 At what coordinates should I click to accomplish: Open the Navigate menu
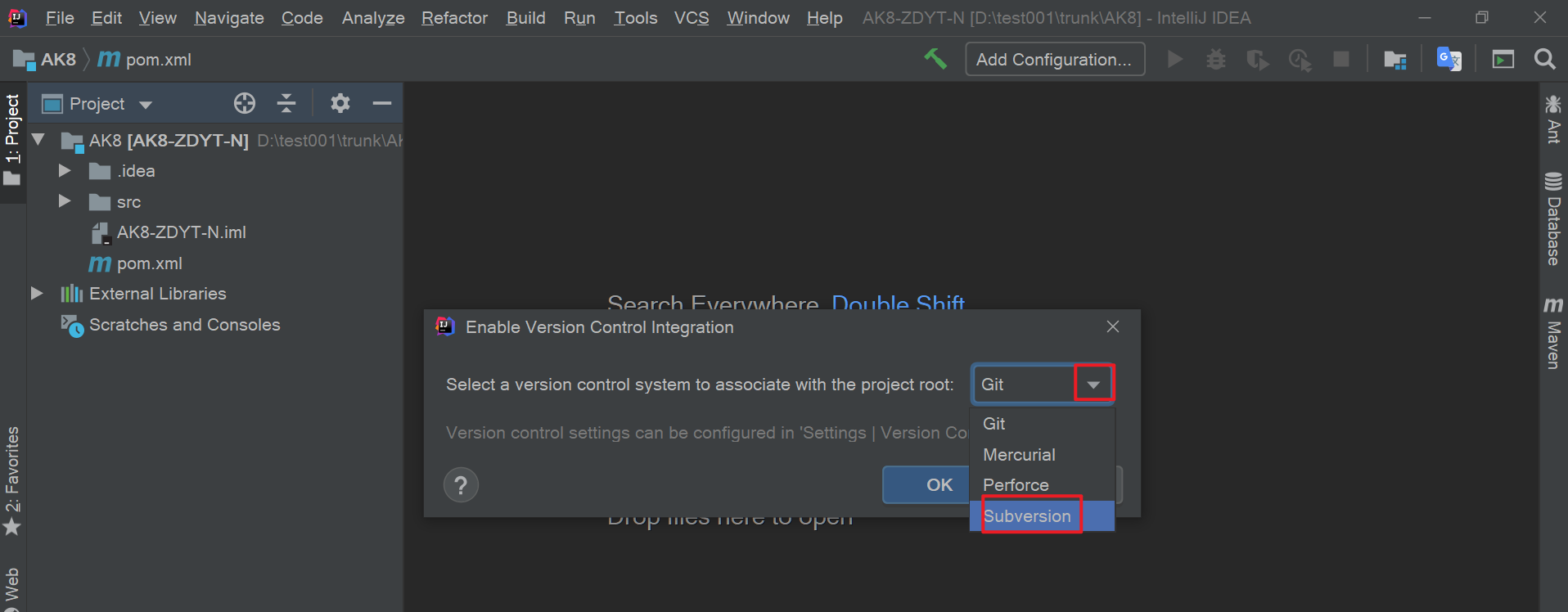coord(229,18)
